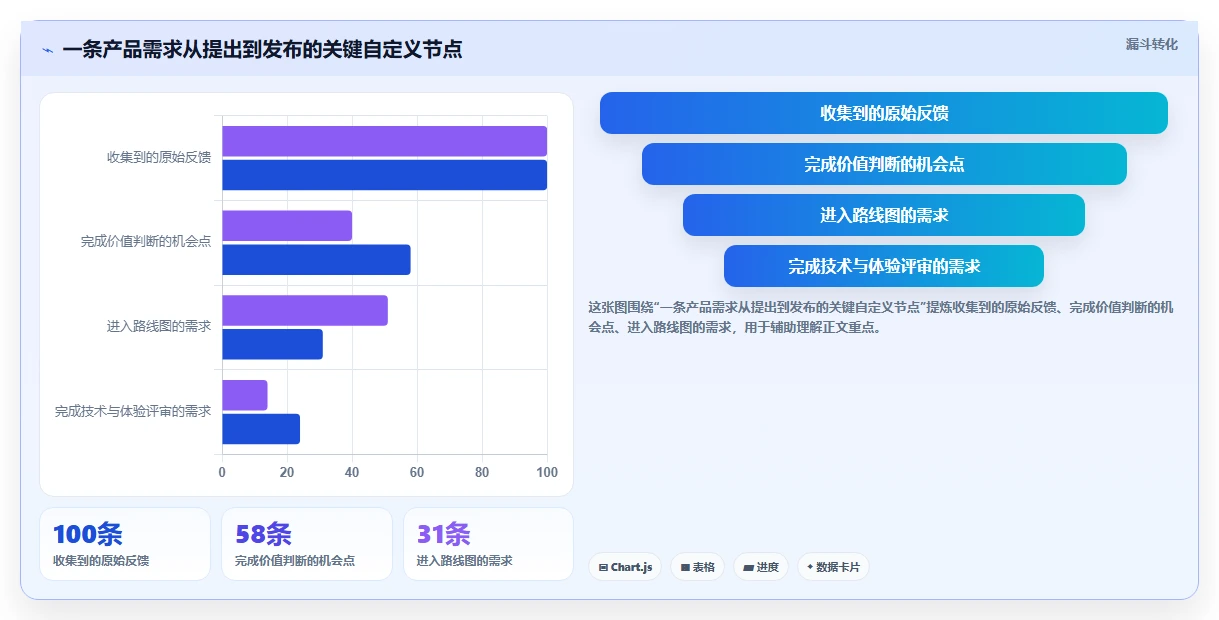The width and height of the screenshot is (1219, 620).
Task: Click the x-axis tick value 40
Action: coord(352,473)
